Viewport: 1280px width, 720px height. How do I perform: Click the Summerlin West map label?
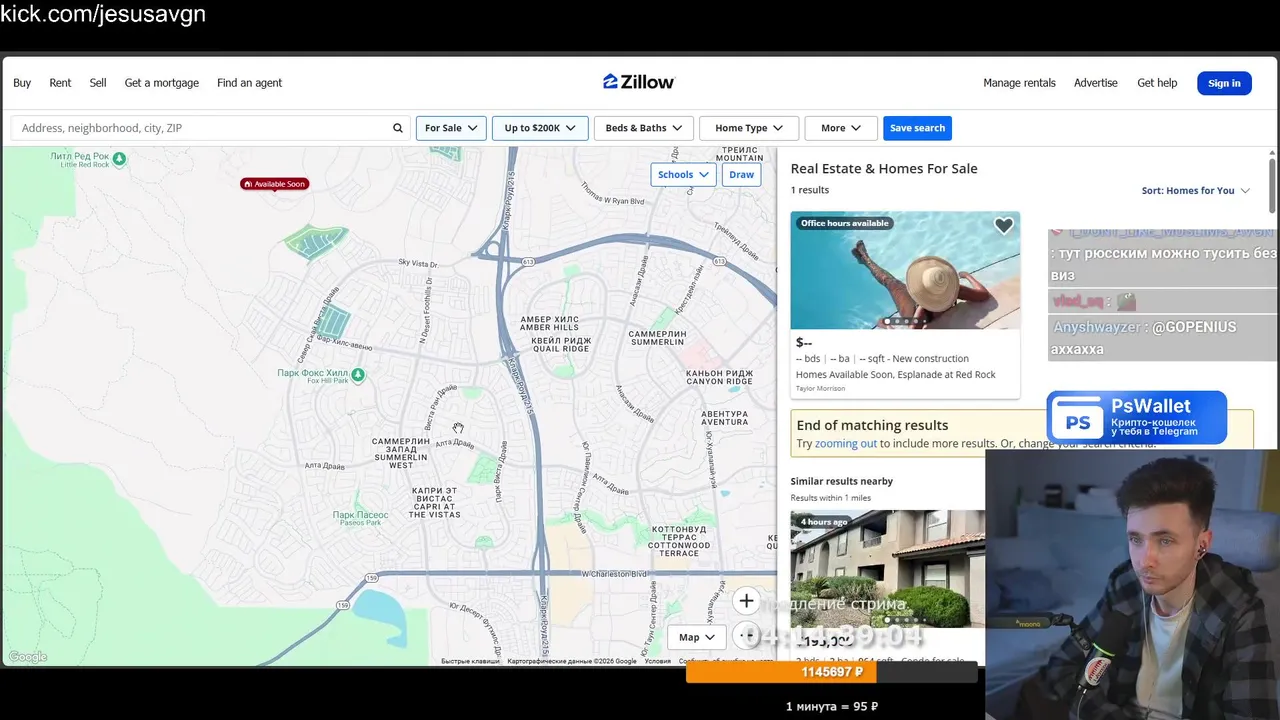(401, 453)
